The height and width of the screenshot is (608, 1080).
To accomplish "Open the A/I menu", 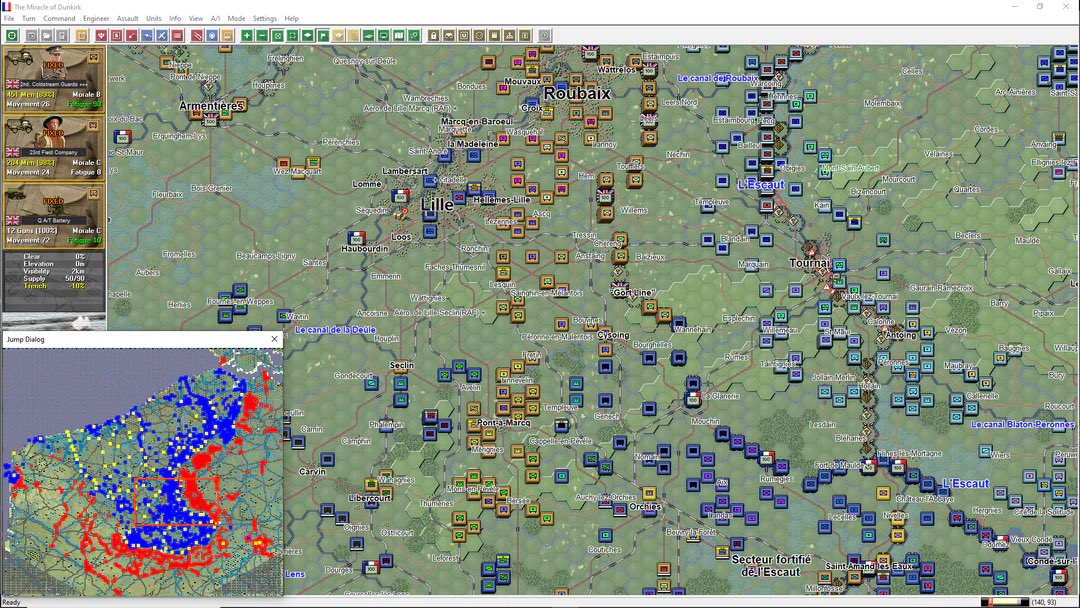I will (215, 19).
